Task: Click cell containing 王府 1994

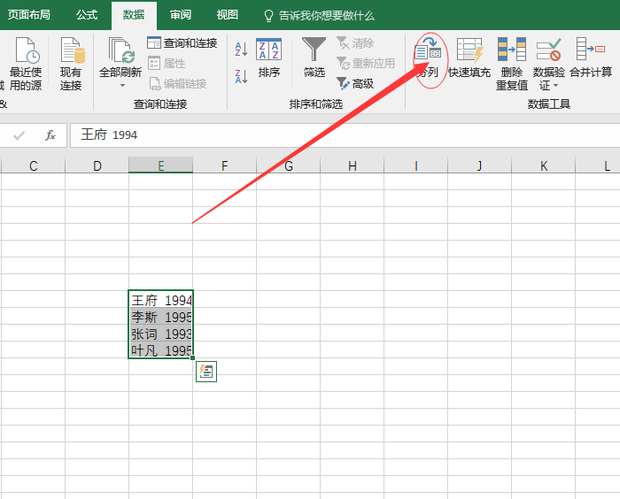Action: 161,300
